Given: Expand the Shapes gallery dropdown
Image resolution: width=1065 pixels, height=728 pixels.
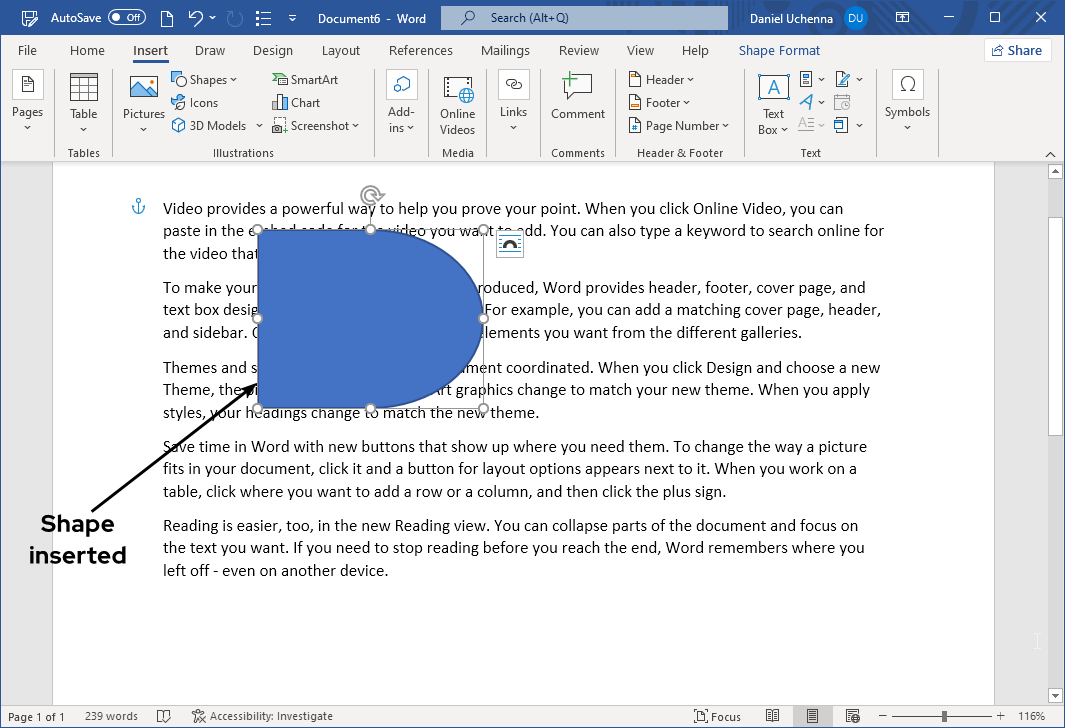Looking at the screenshot, I should point(235,78).
